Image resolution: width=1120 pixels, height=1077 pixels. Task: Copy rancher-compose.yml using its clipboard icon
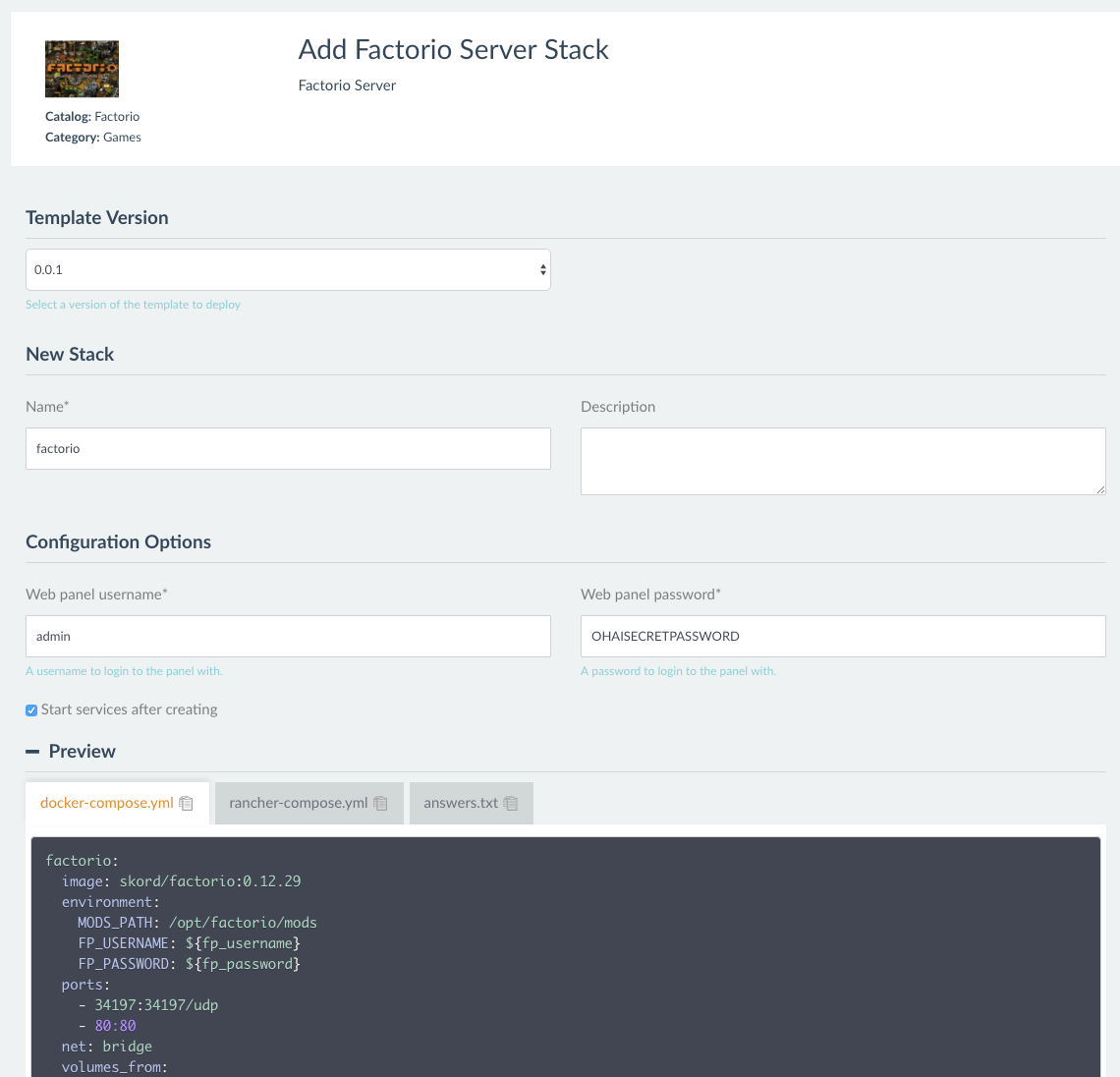[381, 804]
